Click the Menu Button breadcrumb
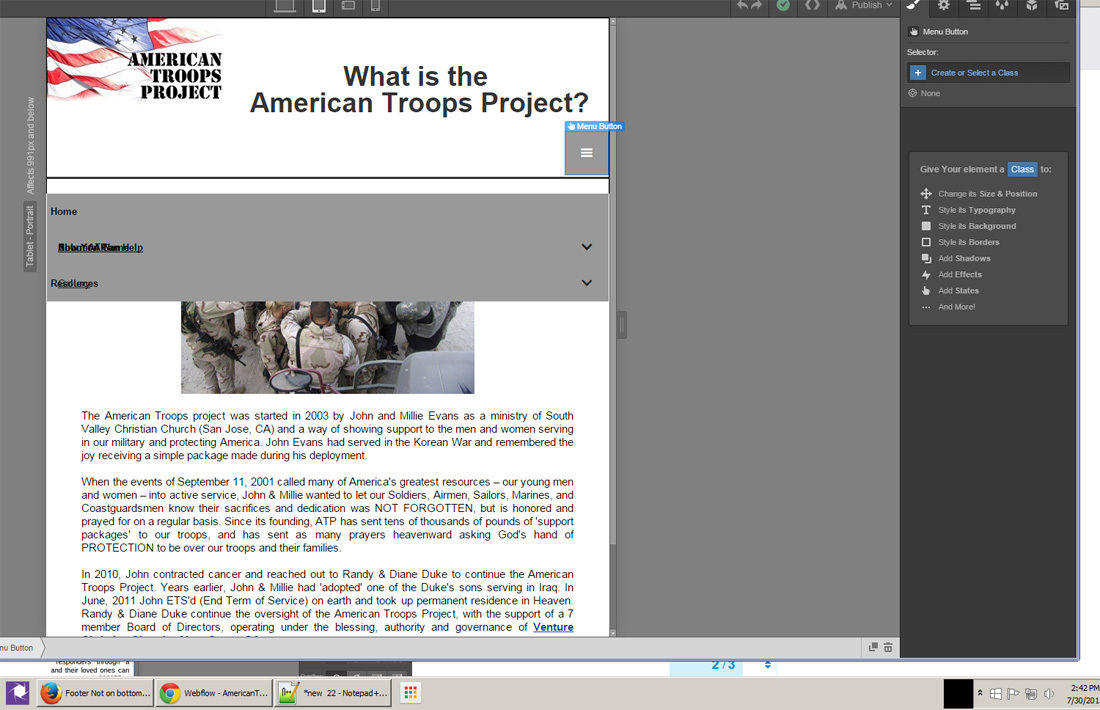1100x710 pixels. tap(18, 648)
